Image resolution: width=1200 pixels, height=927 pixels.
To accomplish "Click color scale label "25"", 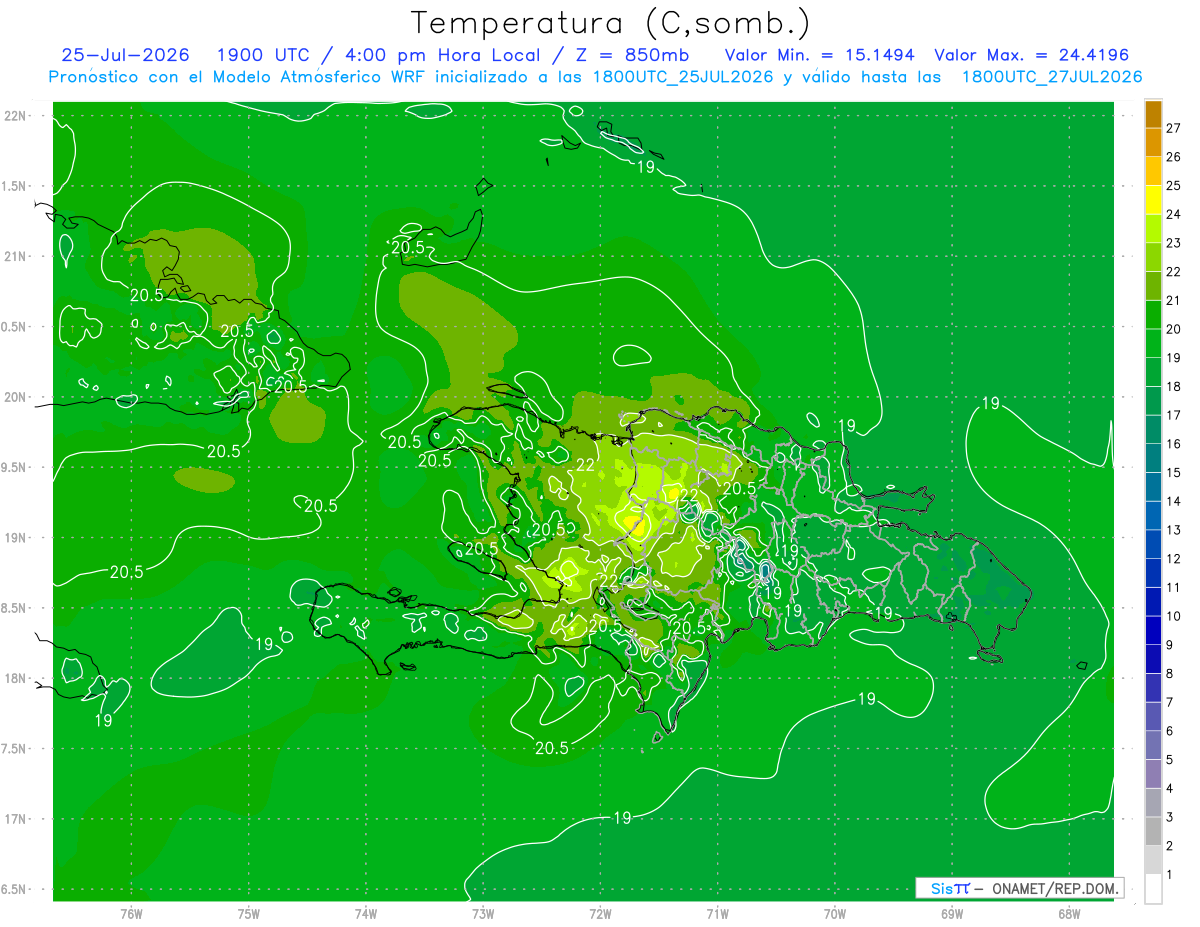I will pyautogui.click(x=1174, y=185).
